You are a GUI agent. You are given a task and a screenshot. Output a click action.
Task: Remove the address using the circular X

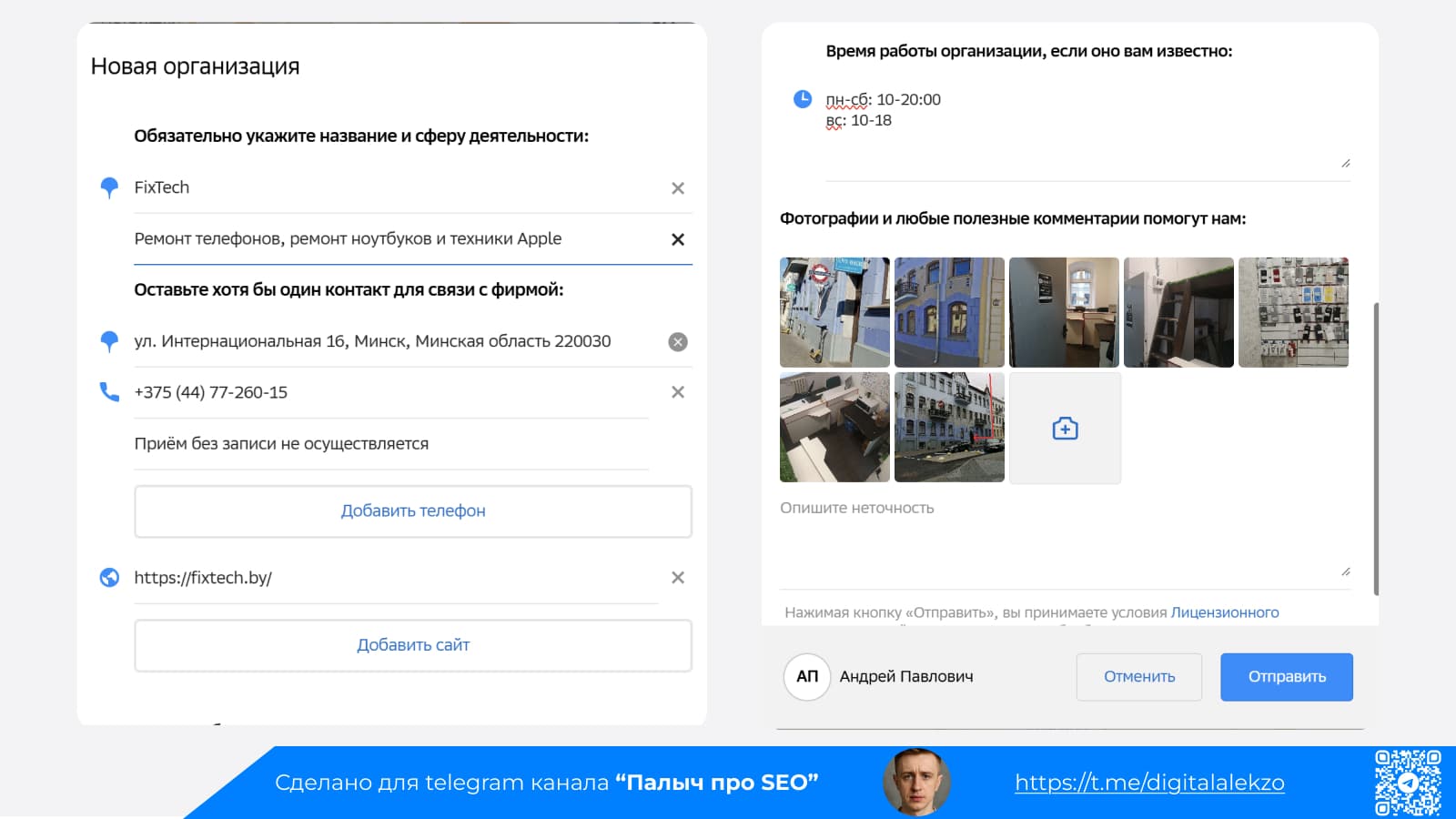pos(677,341)
